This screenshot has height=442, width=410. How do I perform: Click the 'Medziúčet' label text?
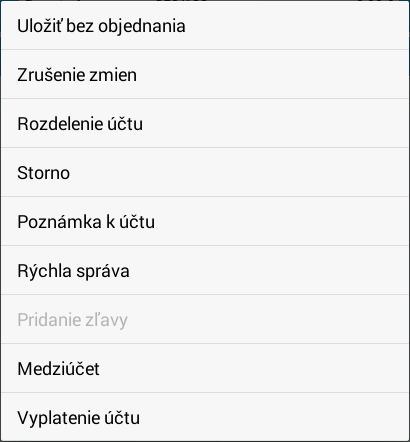coord(58,369)
